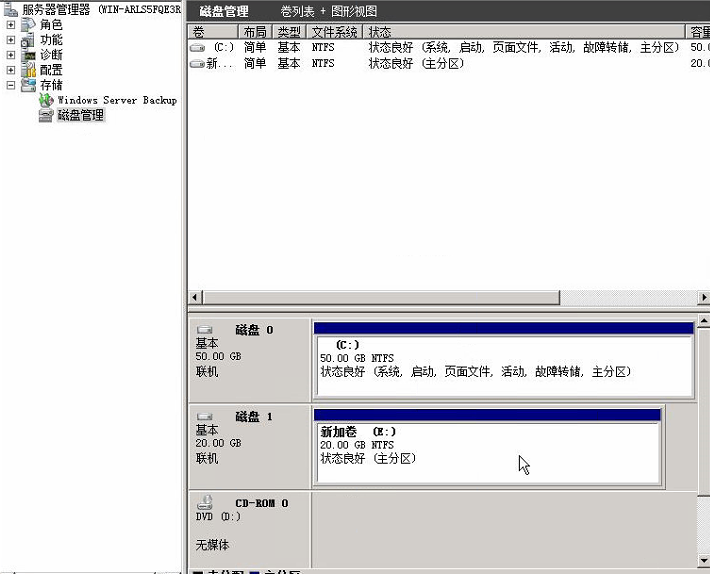Image resolution: width=710 pixels, height=574 pixels.
Task: Select the 新加卷 (E:) partition block
Action: (x=486, y=452)
